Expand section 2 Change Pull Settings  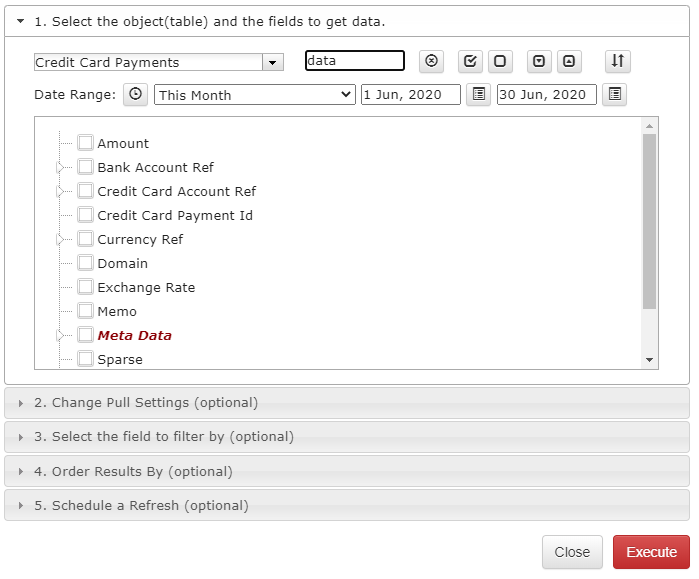[x=347, y=403]
